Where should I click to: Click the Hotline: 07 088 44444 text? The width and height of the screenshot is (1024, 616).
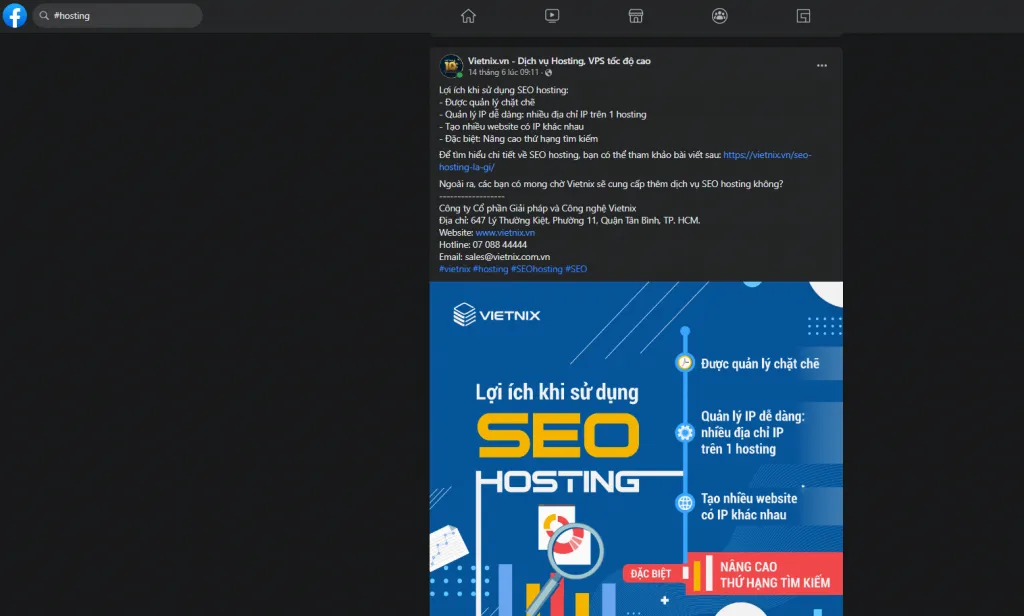(483, 244)
